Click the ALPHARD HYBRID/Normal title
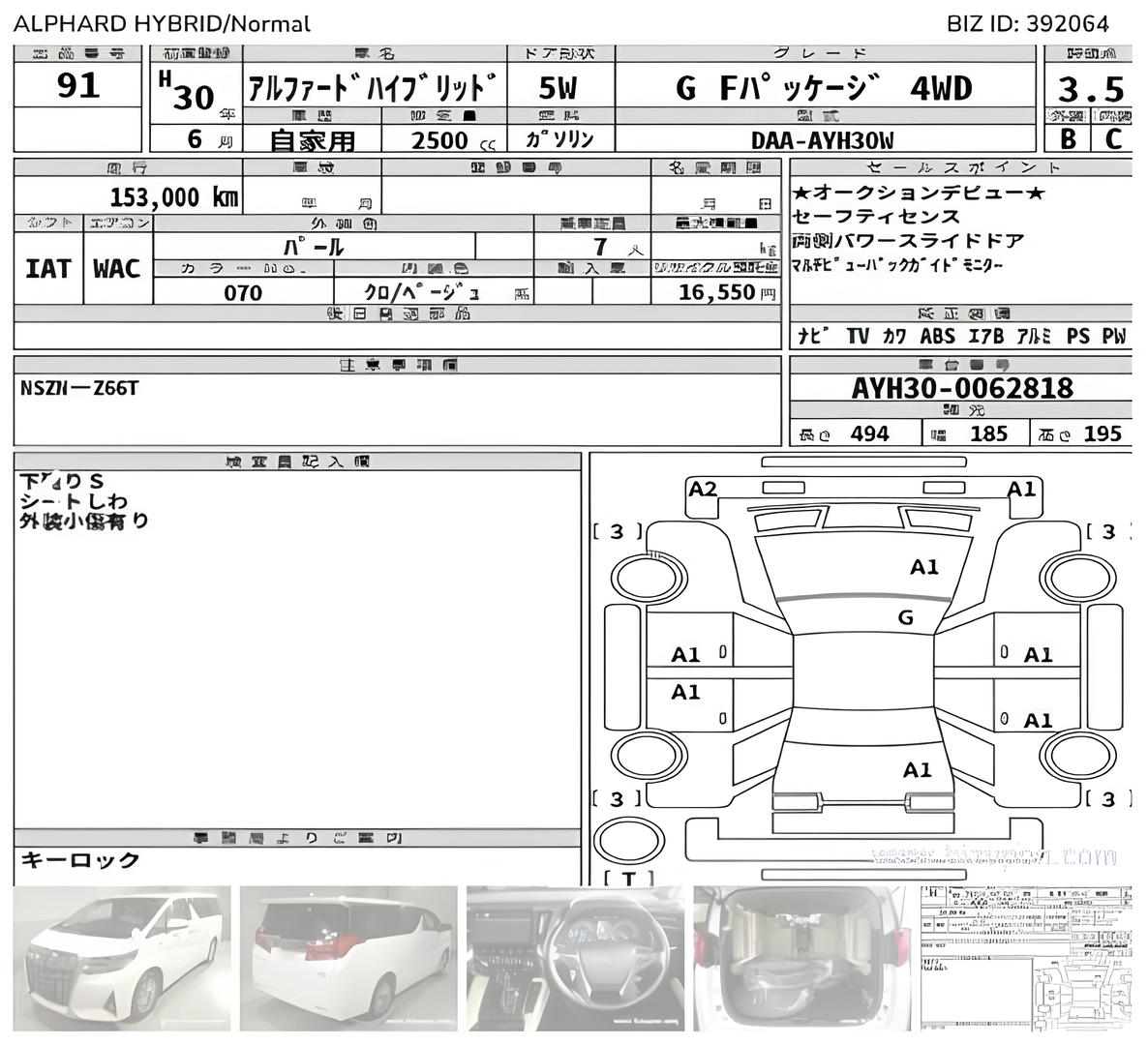Viewport: 1148px width, 1045px height. point(162,24)
